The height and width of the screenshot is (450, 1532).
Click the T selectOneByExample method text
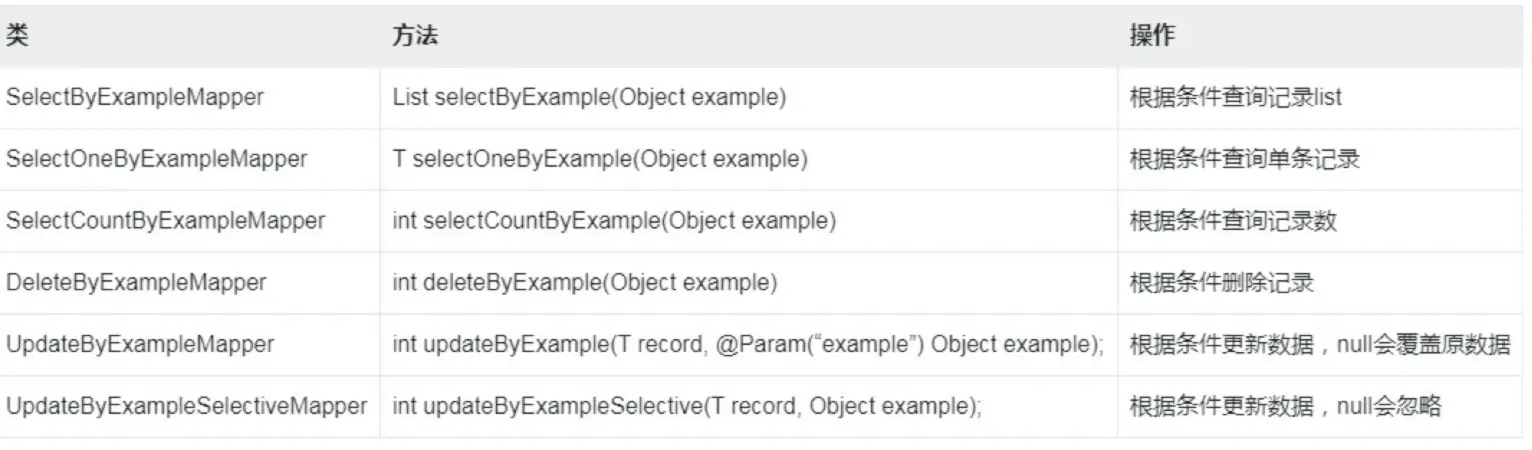tap(600, 159)
